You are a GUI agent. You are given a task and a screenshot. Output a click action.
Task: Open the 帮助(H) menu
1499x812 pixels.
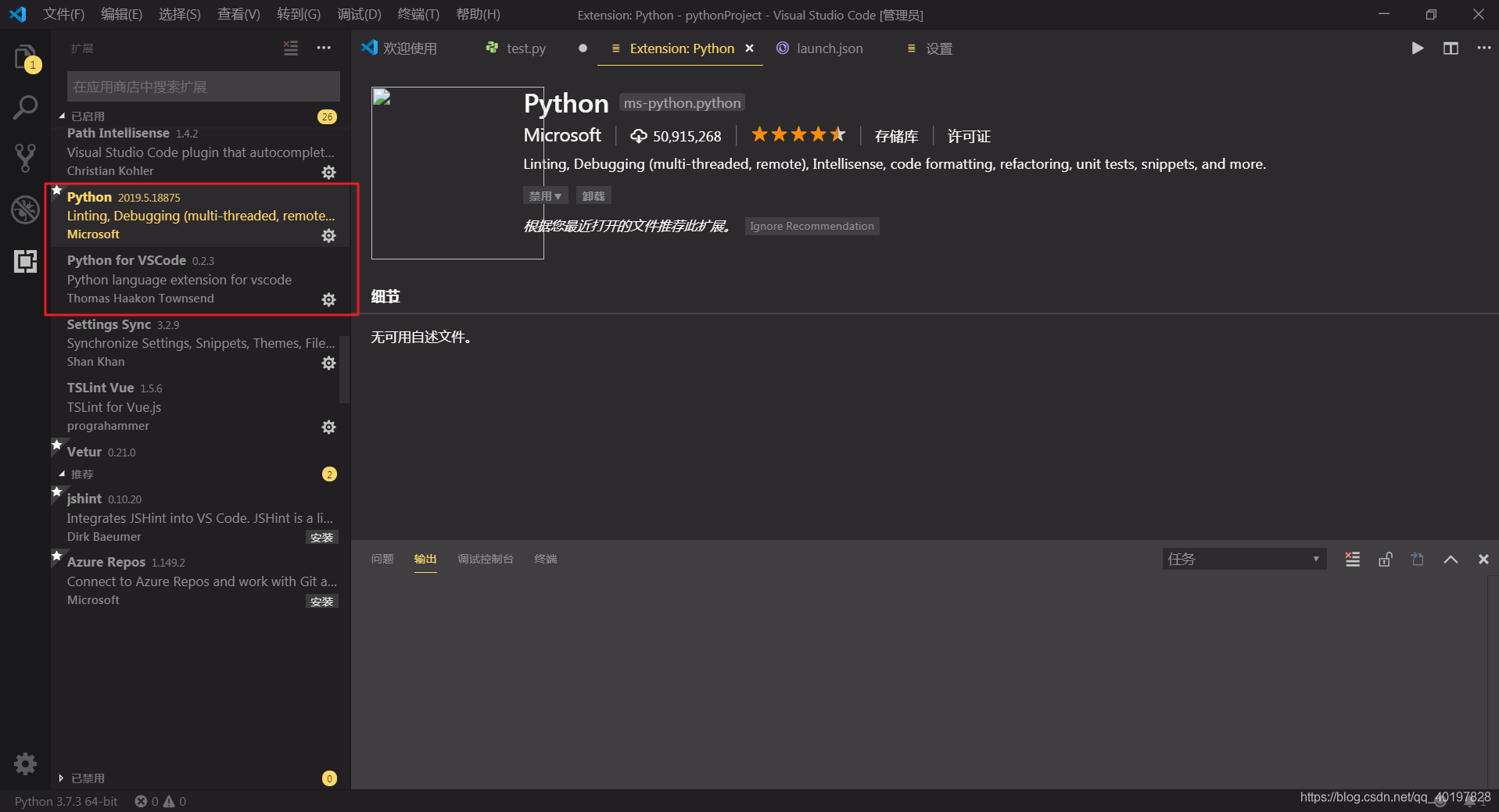478,14
